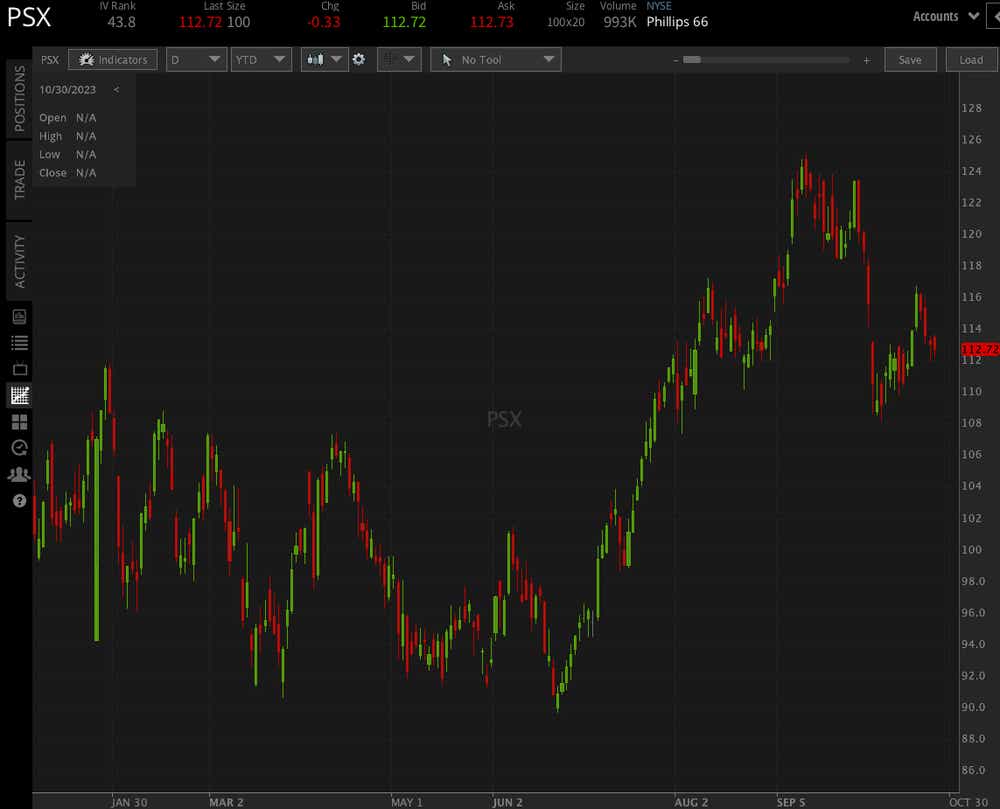Open the D timeframe dropdown
Screen dimensions: 1000x809
point(196,59)
